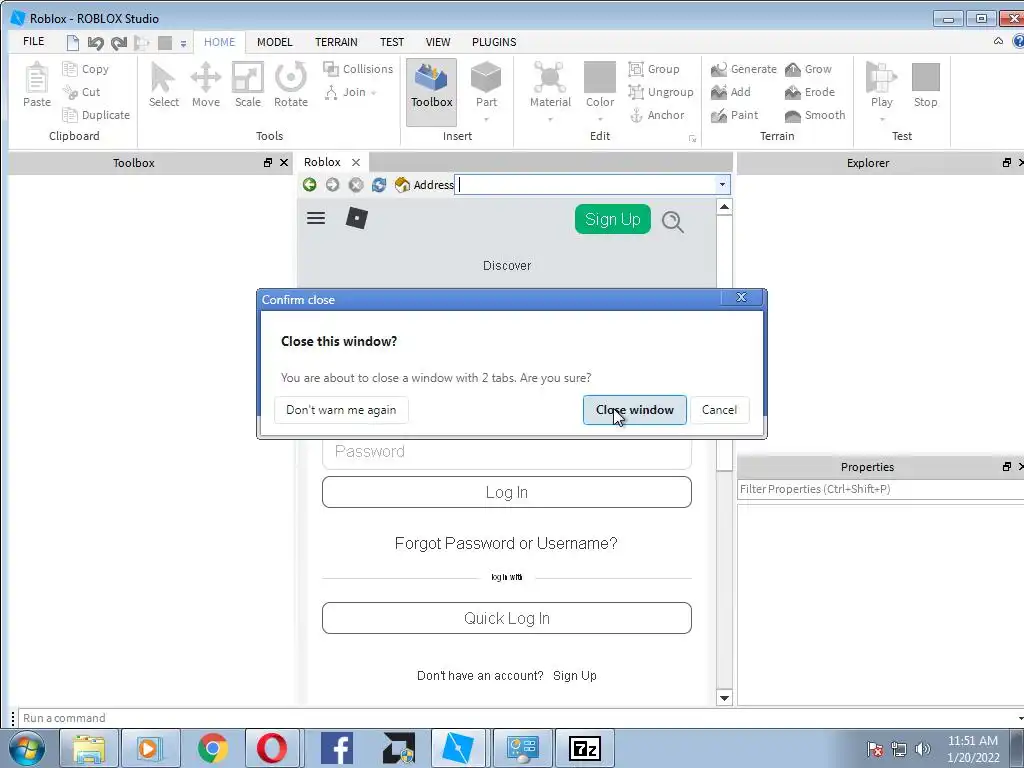Choose the Rotate tool
This screenshot has height=768, width=1024.
(x=291, y=85)
